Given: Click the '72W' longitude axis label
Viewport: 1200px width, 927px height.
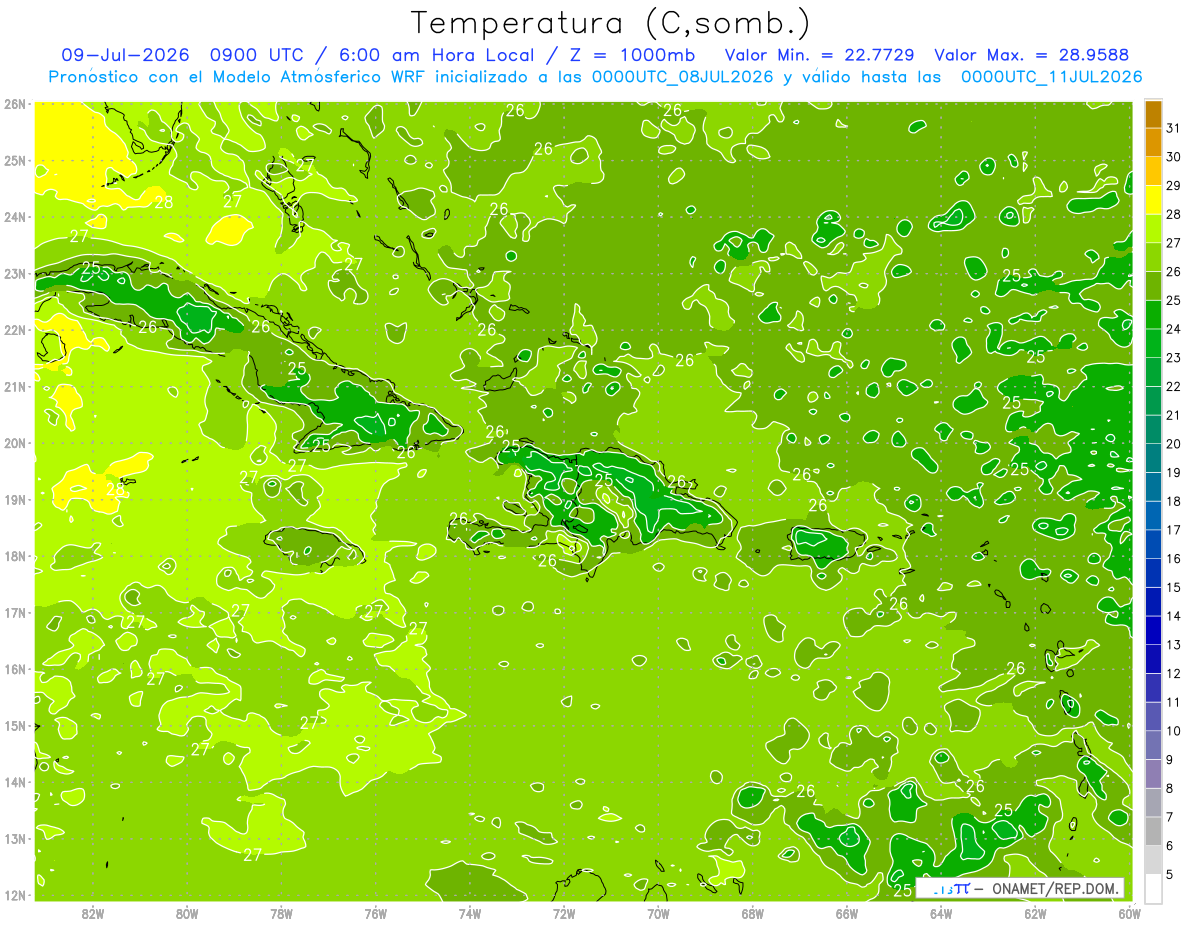Looking at the screenshot, I should pos(564,913).
